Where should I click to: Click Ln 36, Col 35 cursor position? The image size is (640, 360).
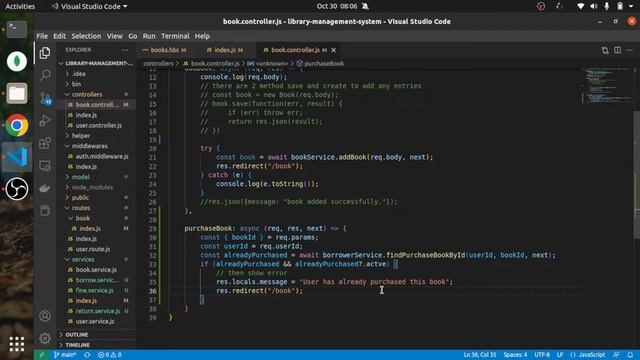point(480,355)
